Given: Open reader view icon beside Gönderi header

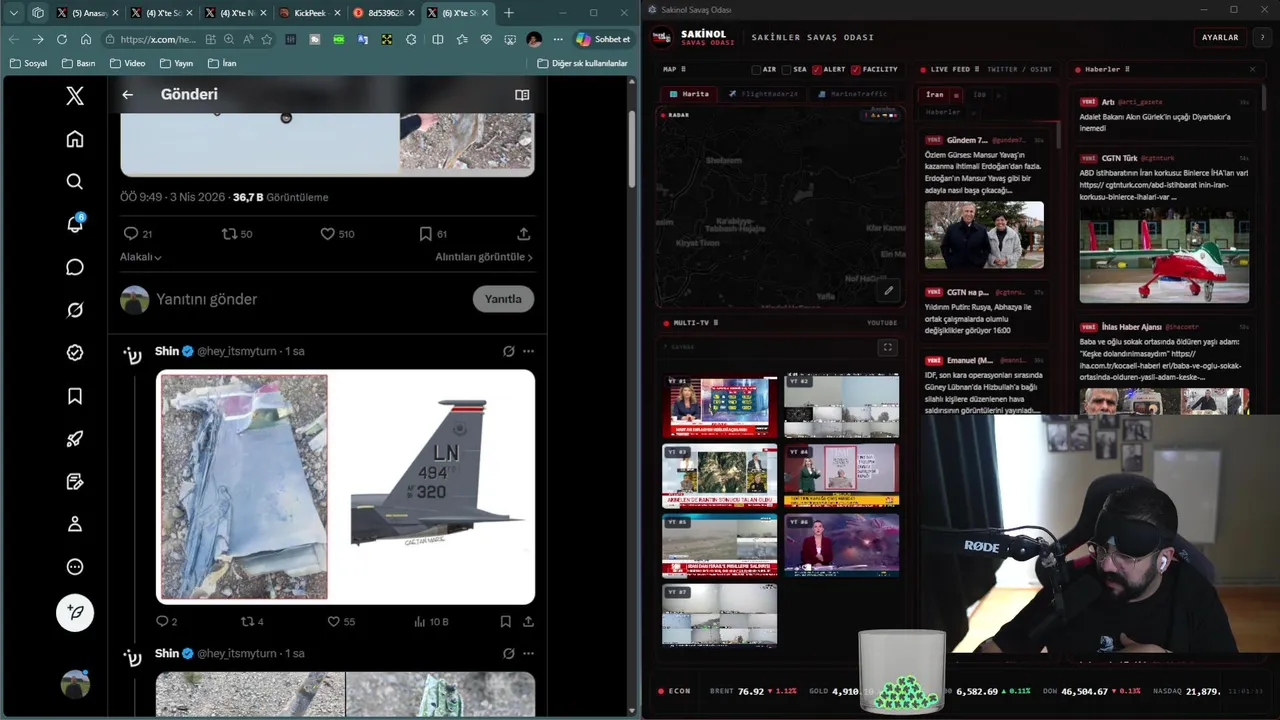Looking at the screenshot, I should [x=522, y=95].
